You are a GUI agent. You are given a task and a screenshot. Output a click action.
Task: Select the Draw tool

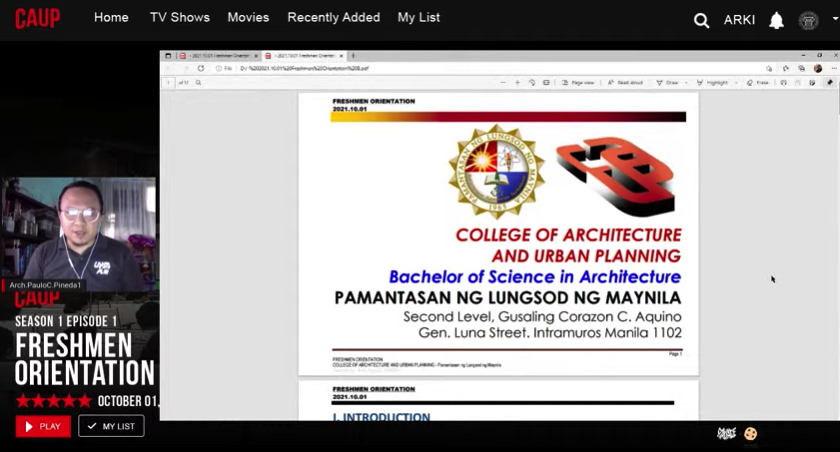(x=668, y=82)
